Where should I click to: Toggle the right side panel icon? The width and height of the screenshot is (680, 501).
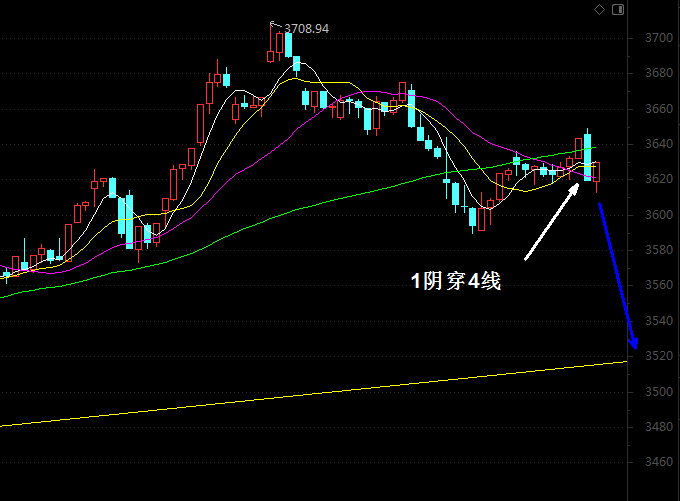click(618, 10)
